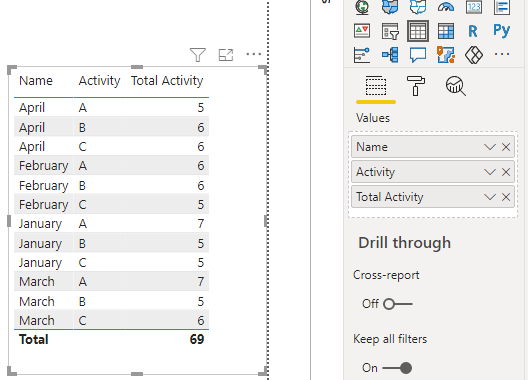Choose the Gauge visualization
This screenshot has width=528, height=380.
[x=446, y=7]
